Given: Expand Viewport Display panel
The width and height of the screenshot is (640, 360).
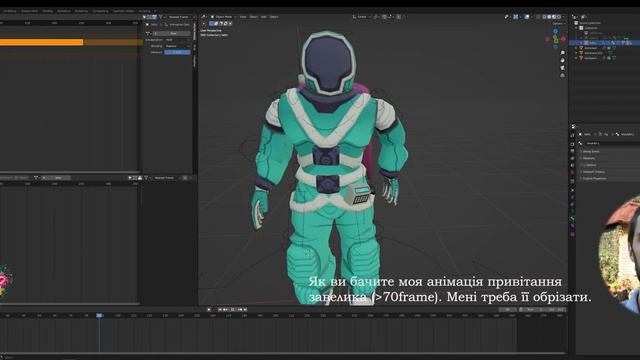Looking at the screenshot, I should [594, 172].
